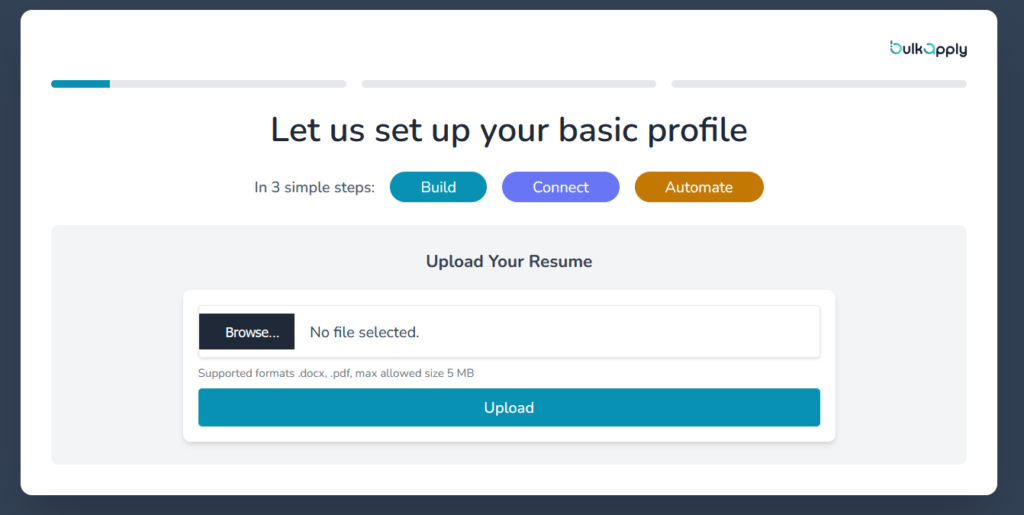Click the teal filled progress portion

tap(80, 84)
